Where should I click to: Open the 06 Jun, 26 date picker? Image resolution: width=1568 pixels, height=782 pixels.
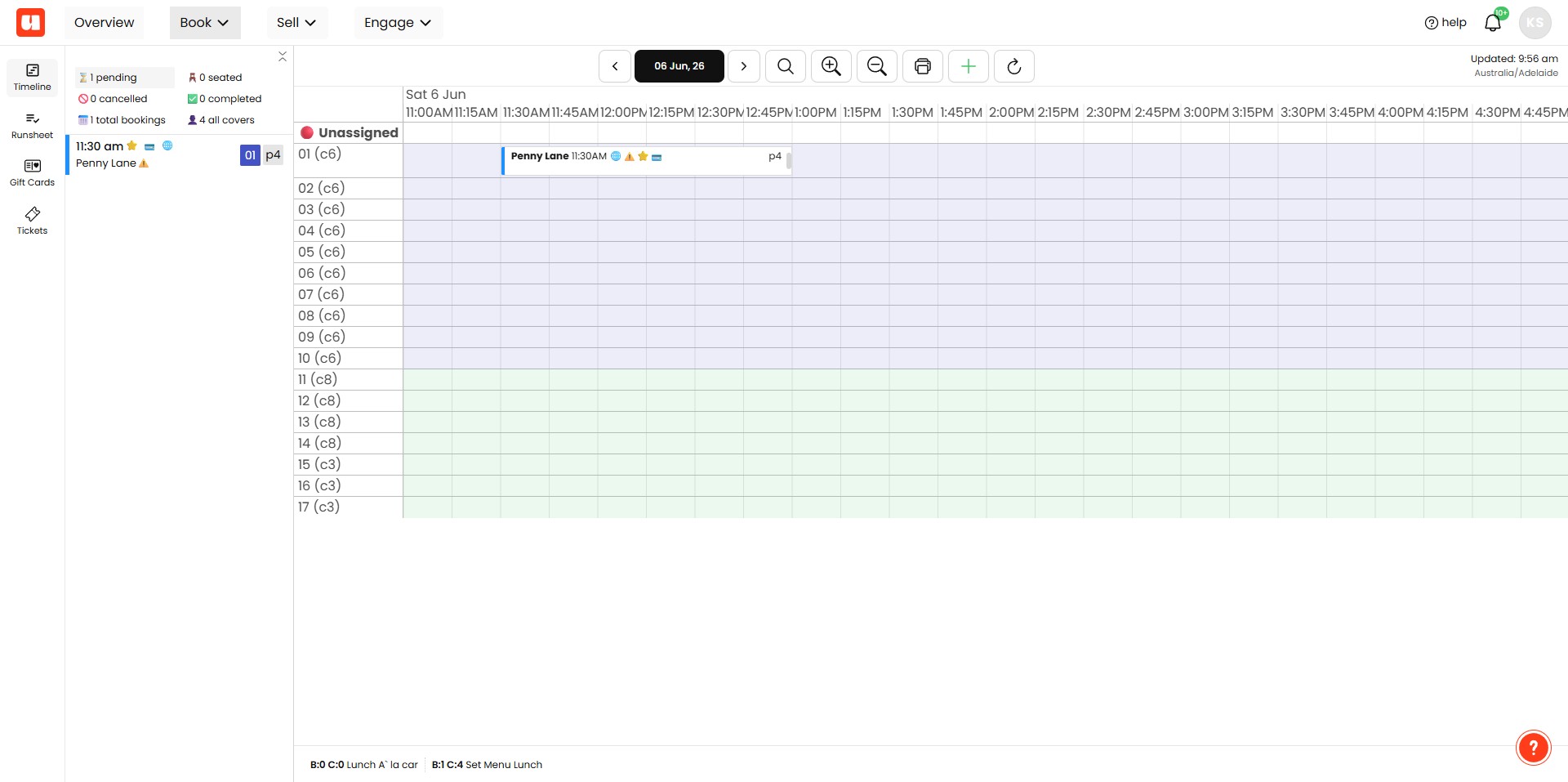(679, 66)
